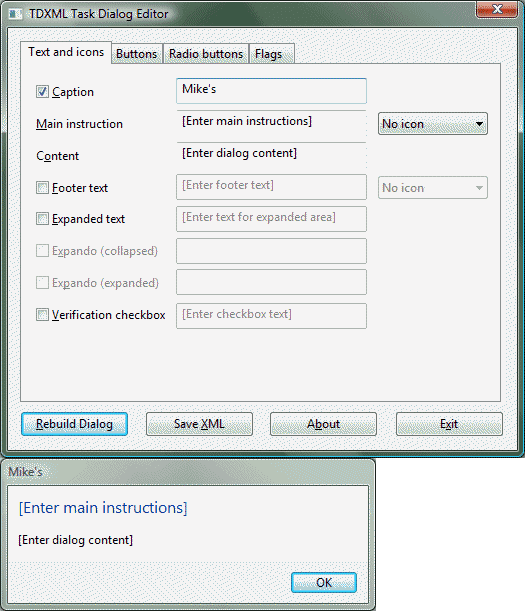Click the Save XML button

pyautogui.click(x=199, y=424)
